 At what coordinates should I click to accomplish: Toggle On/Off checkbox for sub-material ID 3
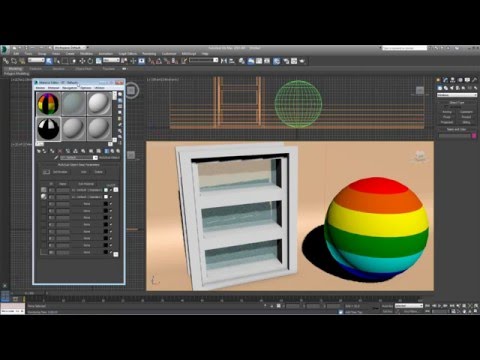pyautogui.click(x=111, y=204)
